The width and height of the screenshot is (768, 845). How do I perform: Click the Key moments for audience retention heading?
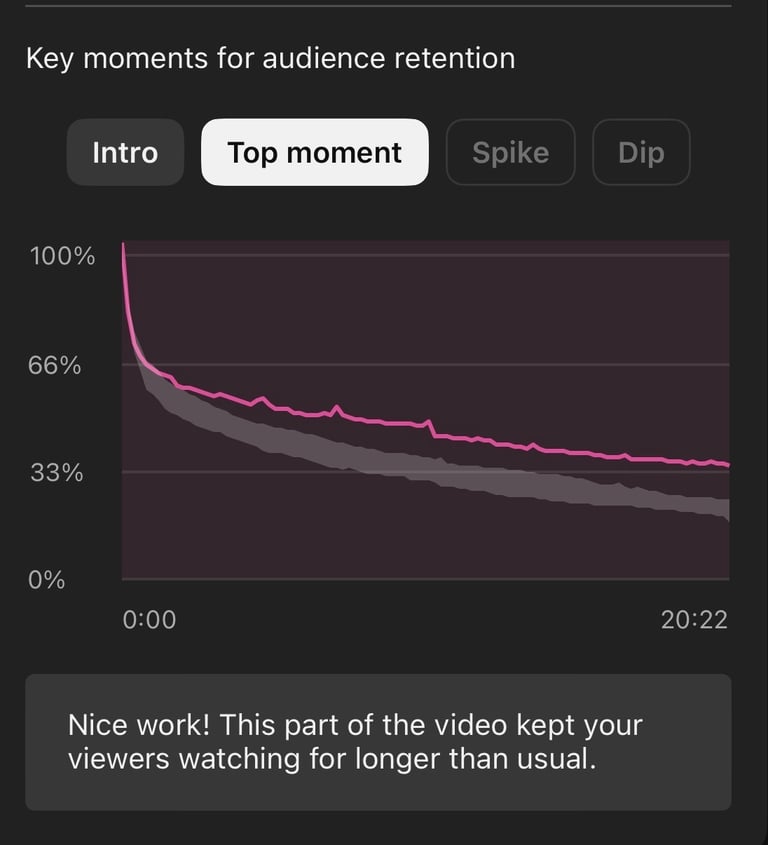coord(271,58)
